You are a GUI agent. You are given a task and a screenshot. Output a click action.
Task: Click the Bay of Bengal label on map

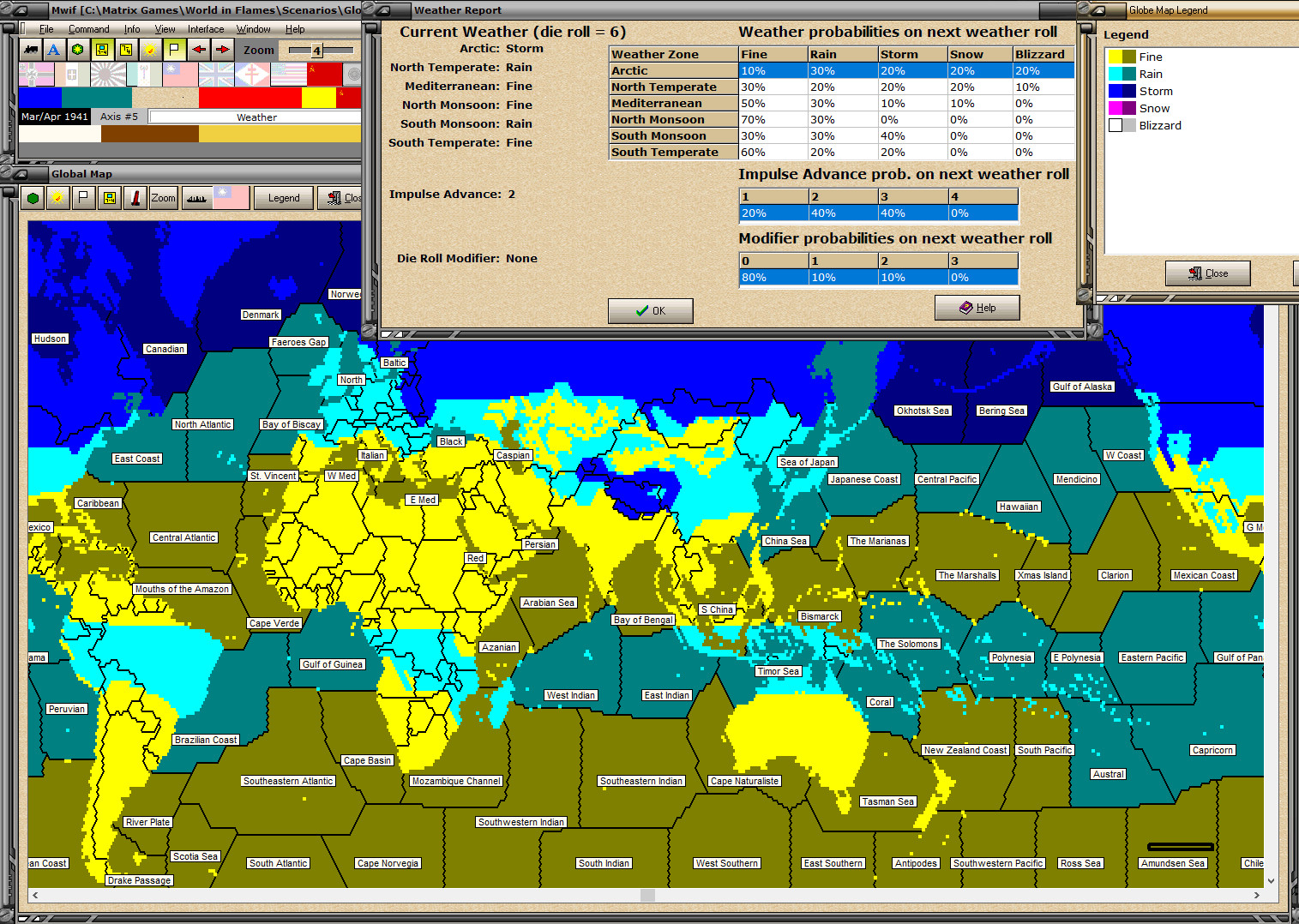tap(643, 620)
